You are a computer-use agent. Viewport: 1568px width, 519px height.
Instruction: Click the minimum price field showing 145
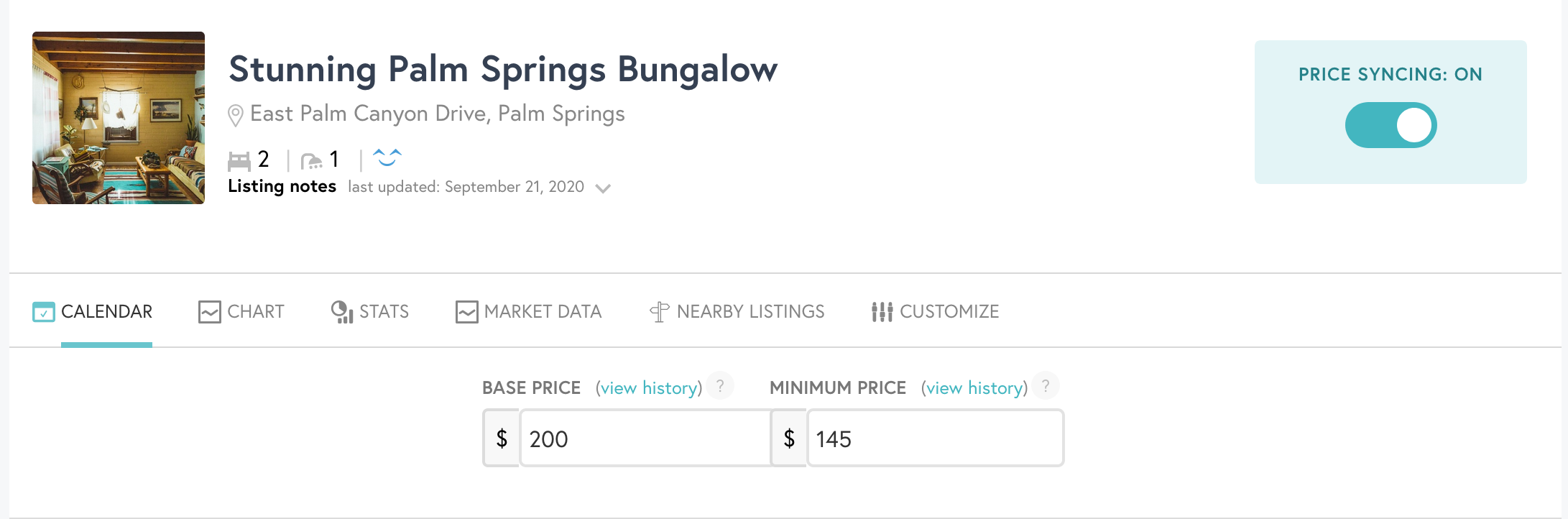[x=935, y=438]
